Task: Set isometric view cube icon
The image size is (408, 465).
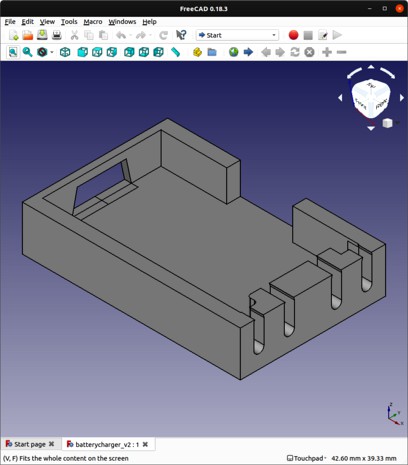Action: tap(65, 52)
